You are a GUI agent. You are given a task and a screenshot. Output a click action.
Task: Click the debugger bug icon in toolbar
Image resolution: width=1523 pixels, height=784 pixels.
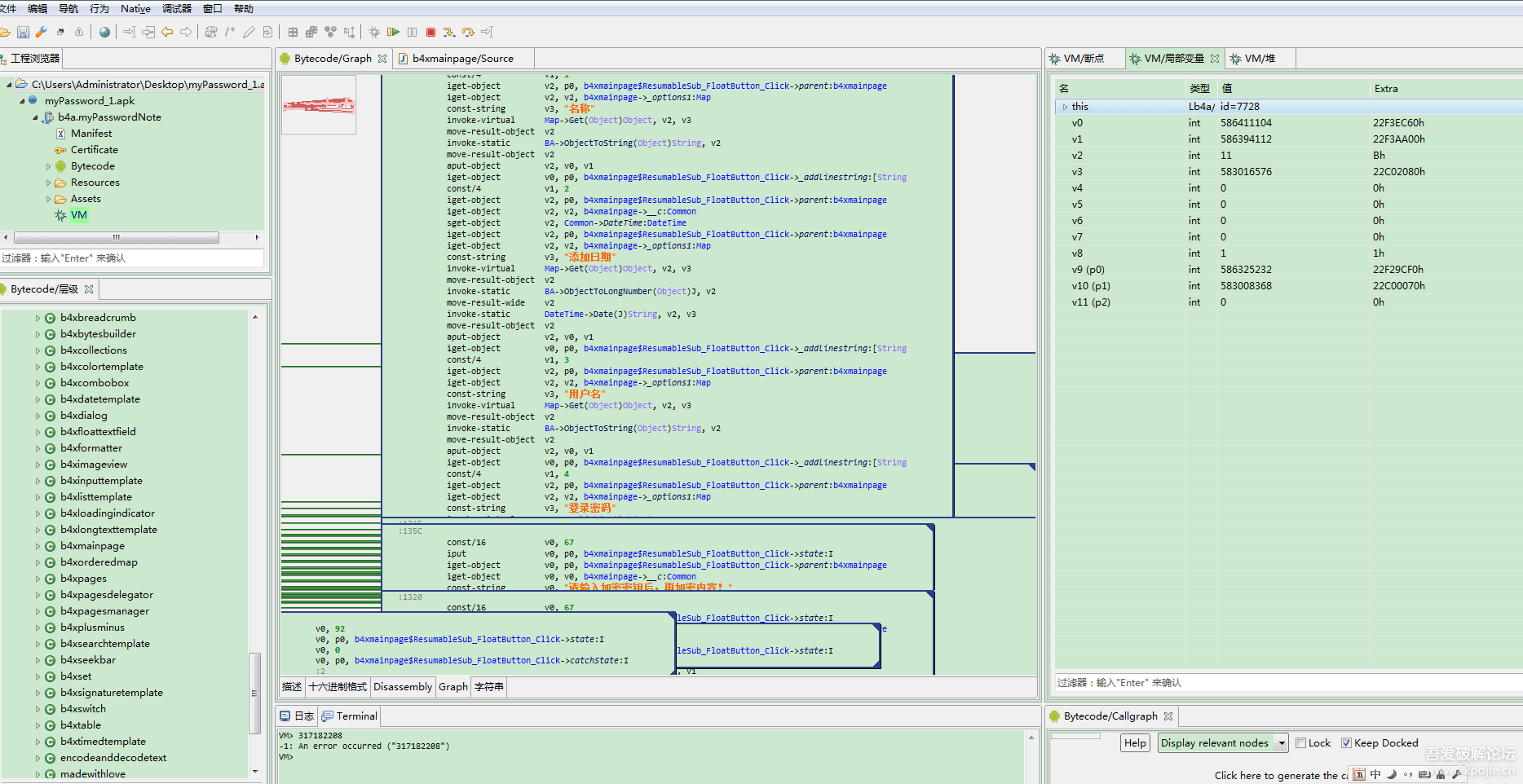(374, 32)
